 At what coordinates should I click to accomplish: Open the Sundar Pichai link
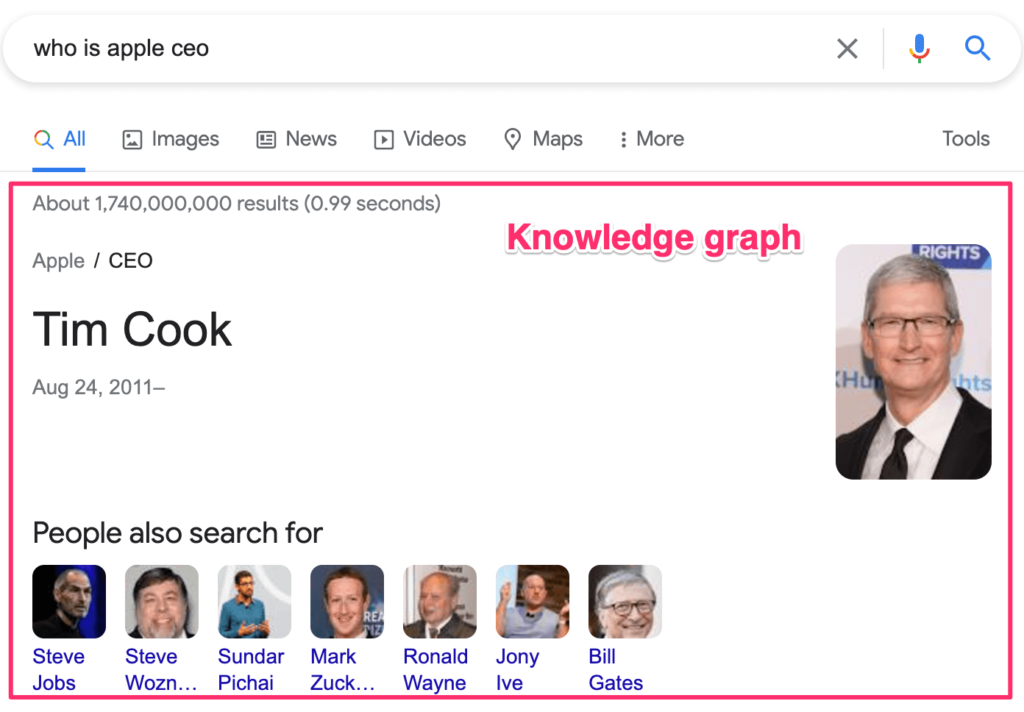[251, 669]
